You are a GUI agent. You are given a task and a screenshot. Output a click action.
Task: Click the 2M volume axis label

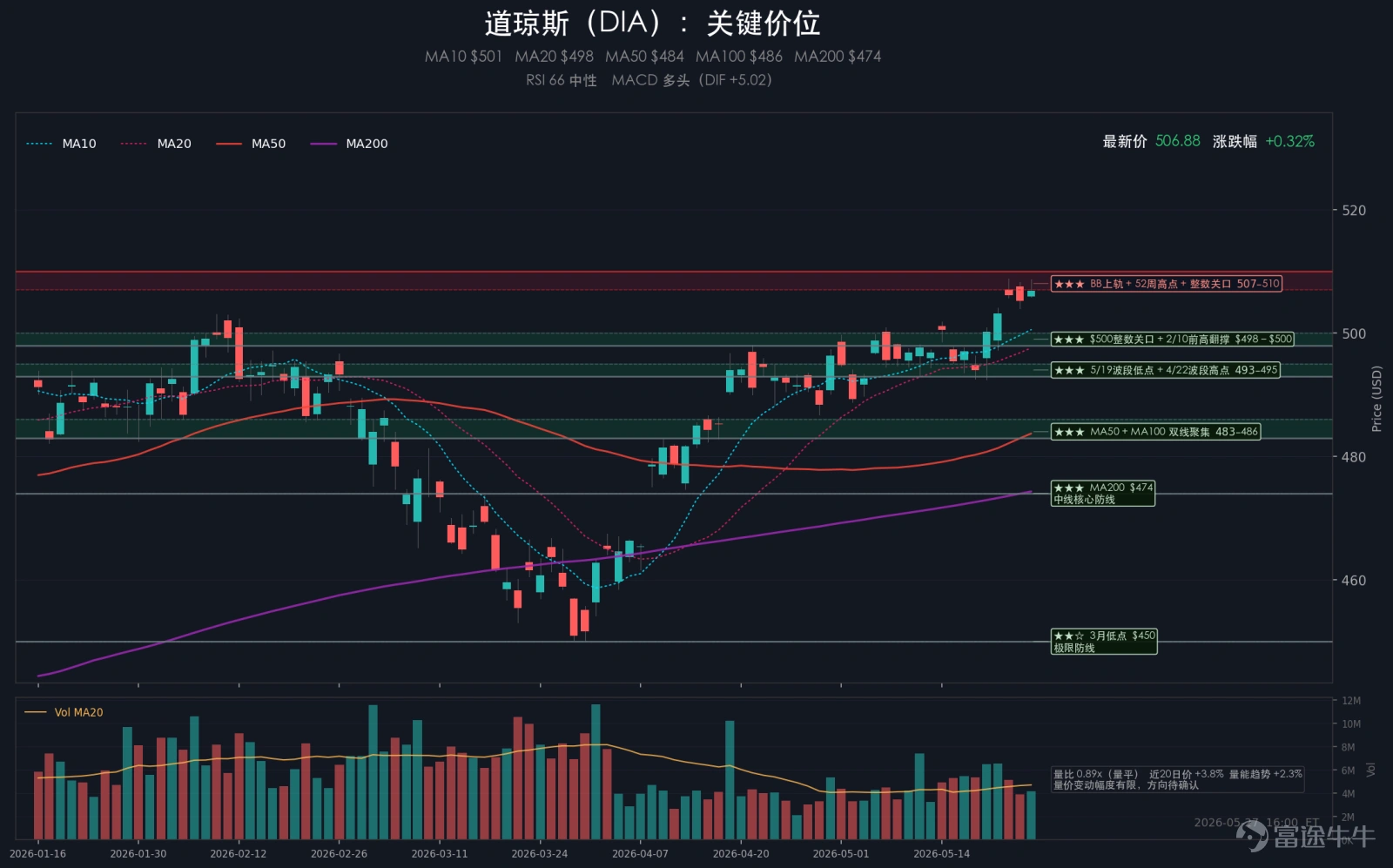point(1348,818)
